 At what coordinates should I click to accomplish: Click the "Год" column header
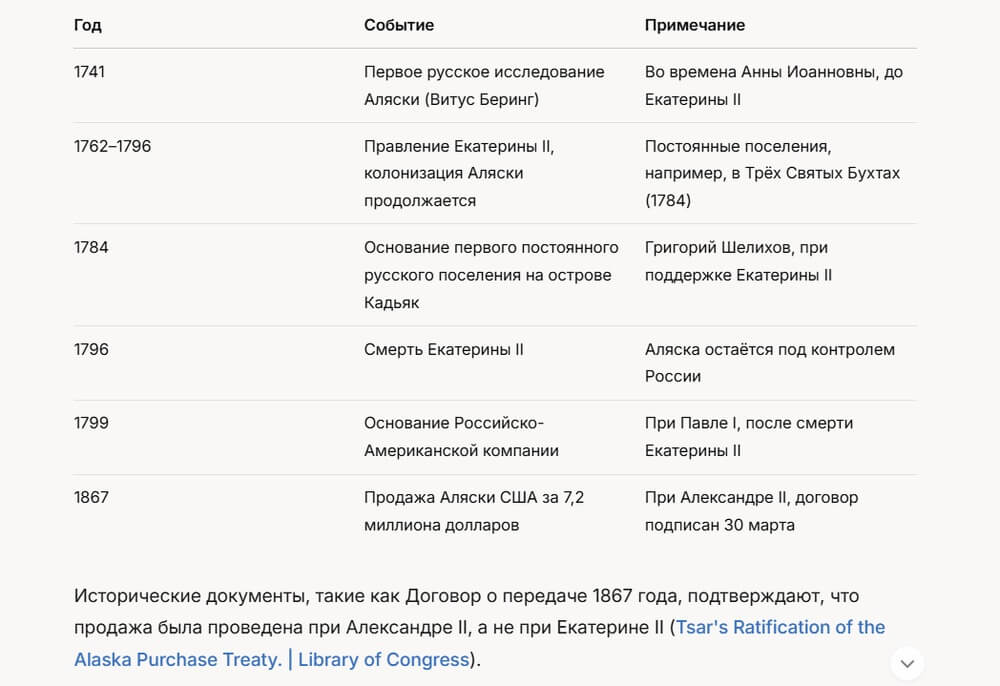click(x=88, y=25)
